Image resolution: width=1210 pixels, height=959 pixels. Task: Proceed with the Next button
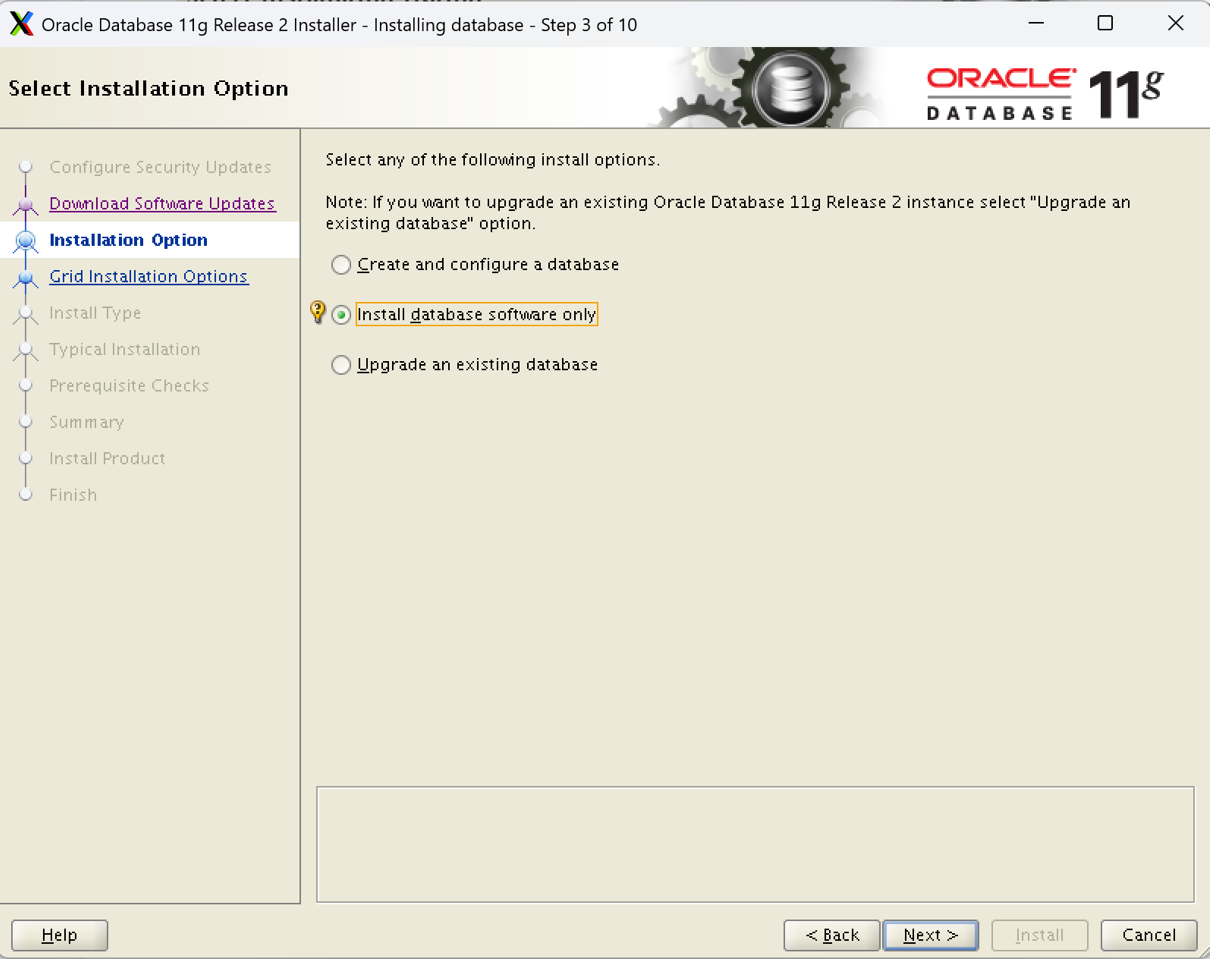pos(930,935)
